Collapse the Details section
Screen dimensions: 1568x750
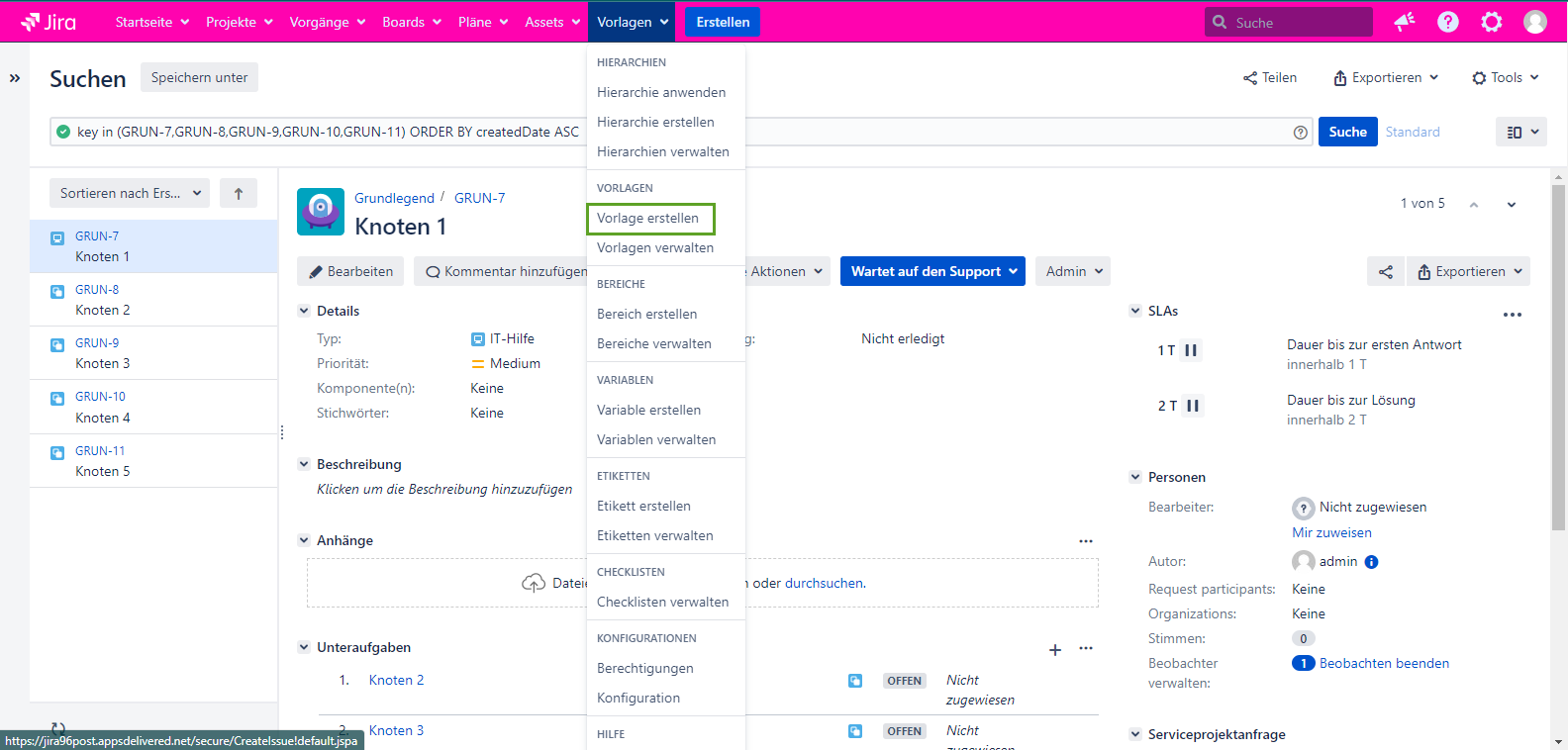pos(304,311)
